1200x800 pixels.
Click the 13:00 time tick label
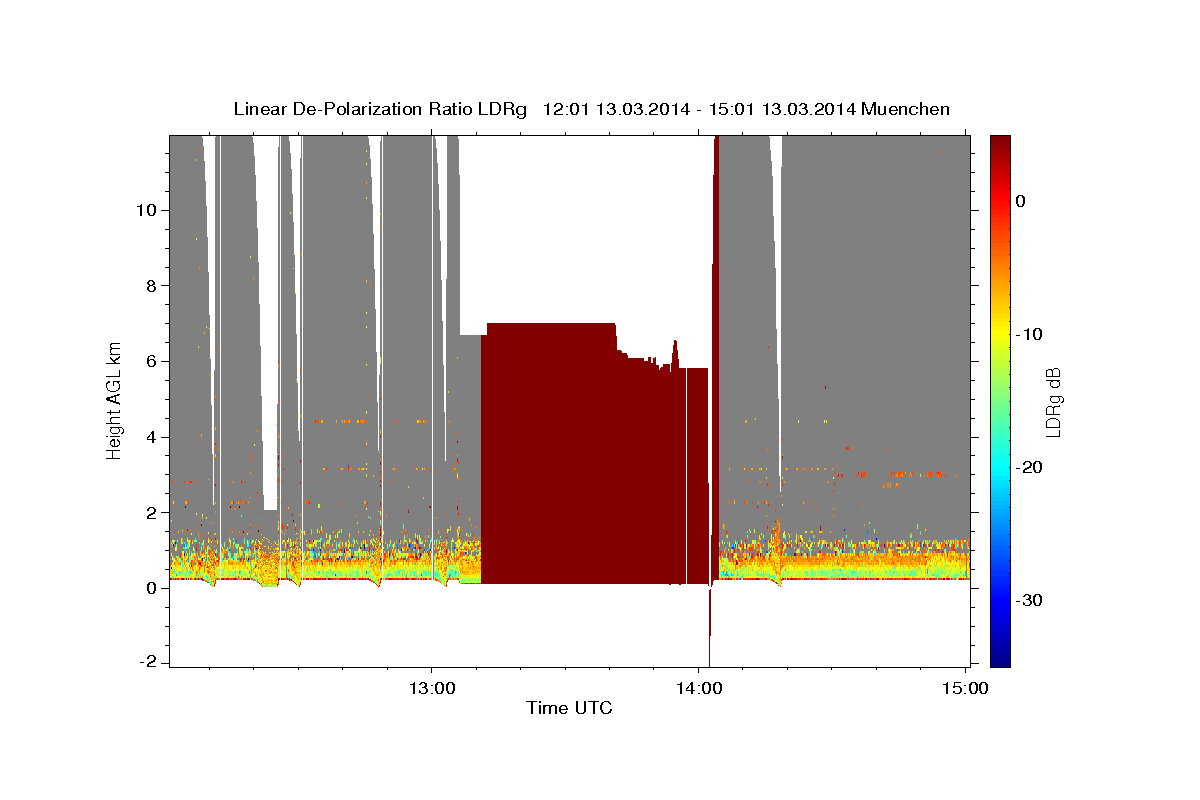(x=432, y=688)
